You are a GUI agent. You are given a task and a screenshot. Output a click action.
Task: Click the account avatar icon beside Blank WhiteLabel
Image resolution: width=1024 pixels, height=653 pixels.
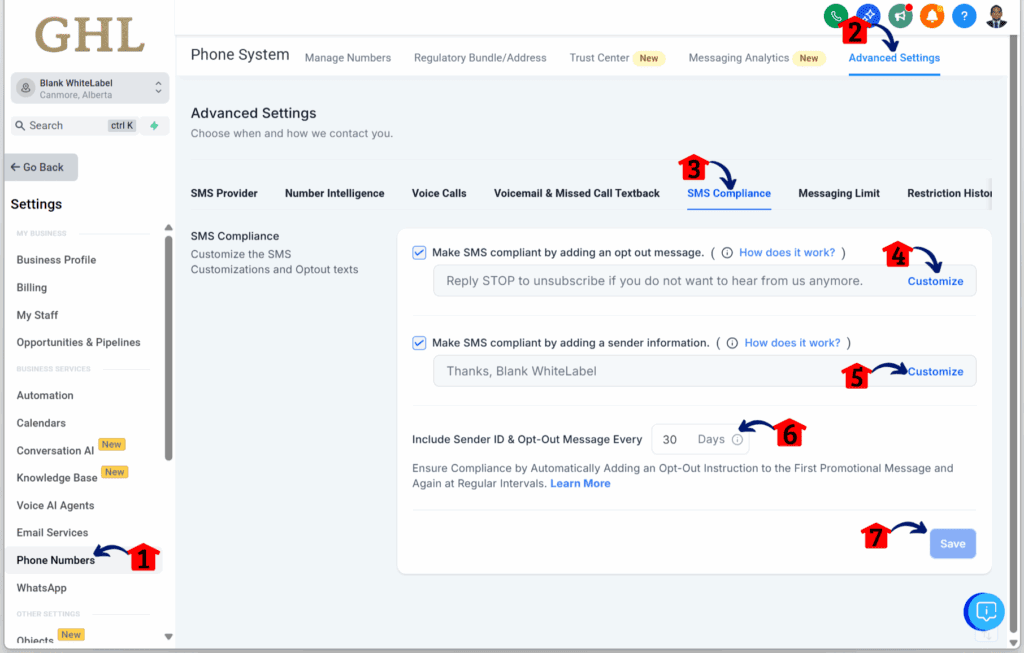[25, 88]
